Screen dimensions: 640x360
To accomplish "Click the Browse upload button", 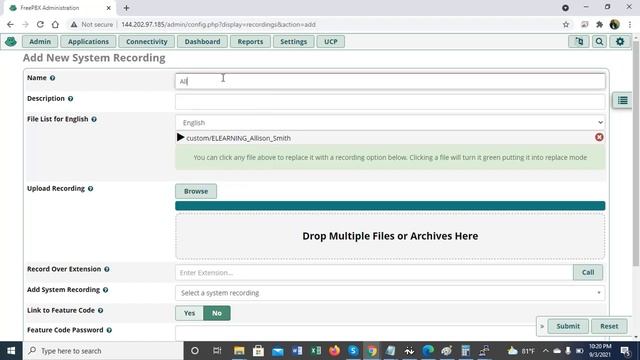I will pyautogui.click(x=196, y=191).
